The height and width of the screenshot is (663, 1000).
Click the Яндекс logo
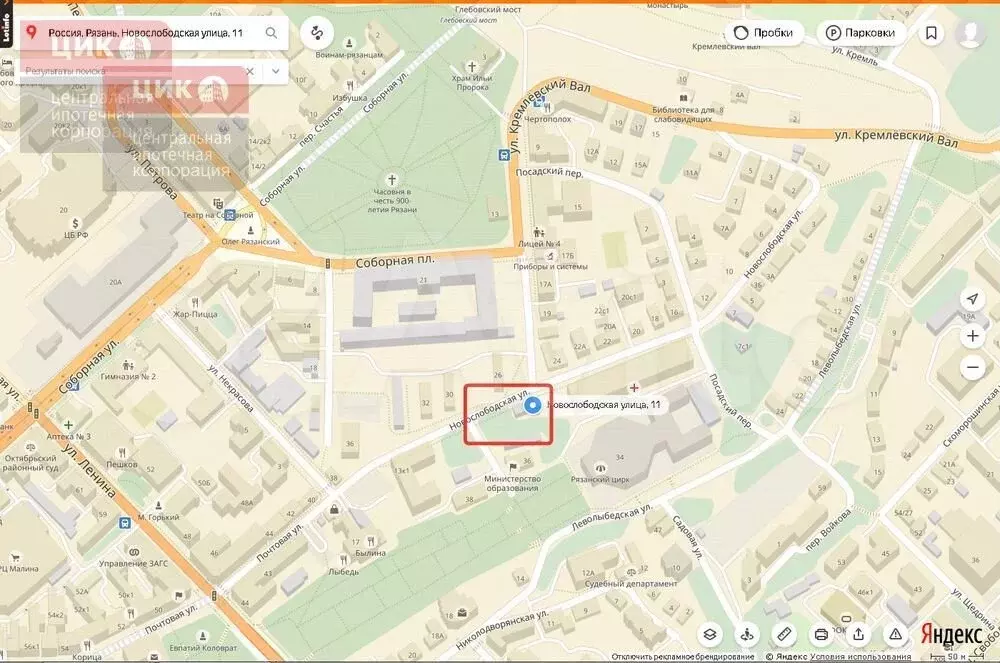[x=952, y=634]
